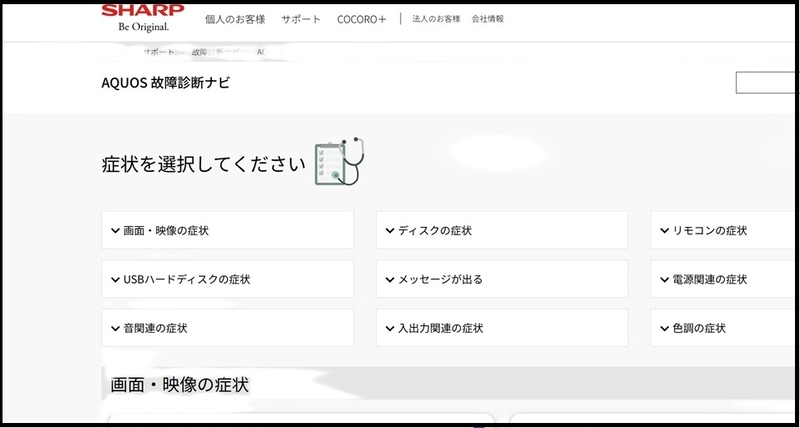The width and height of the screenshot is (800, 428).
Task: Expand 画面・映像の症状 category
Action: click(228, 230)
